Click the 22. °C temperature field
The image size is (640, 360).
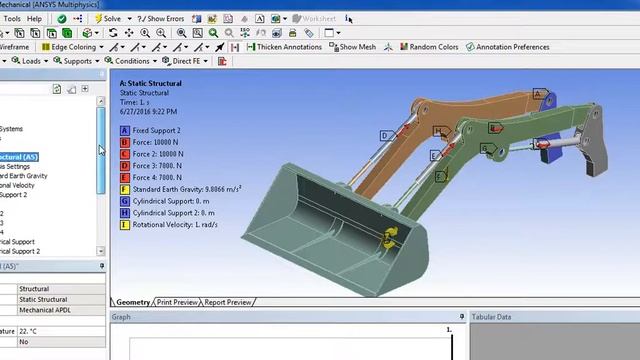[x=61, y=331]
